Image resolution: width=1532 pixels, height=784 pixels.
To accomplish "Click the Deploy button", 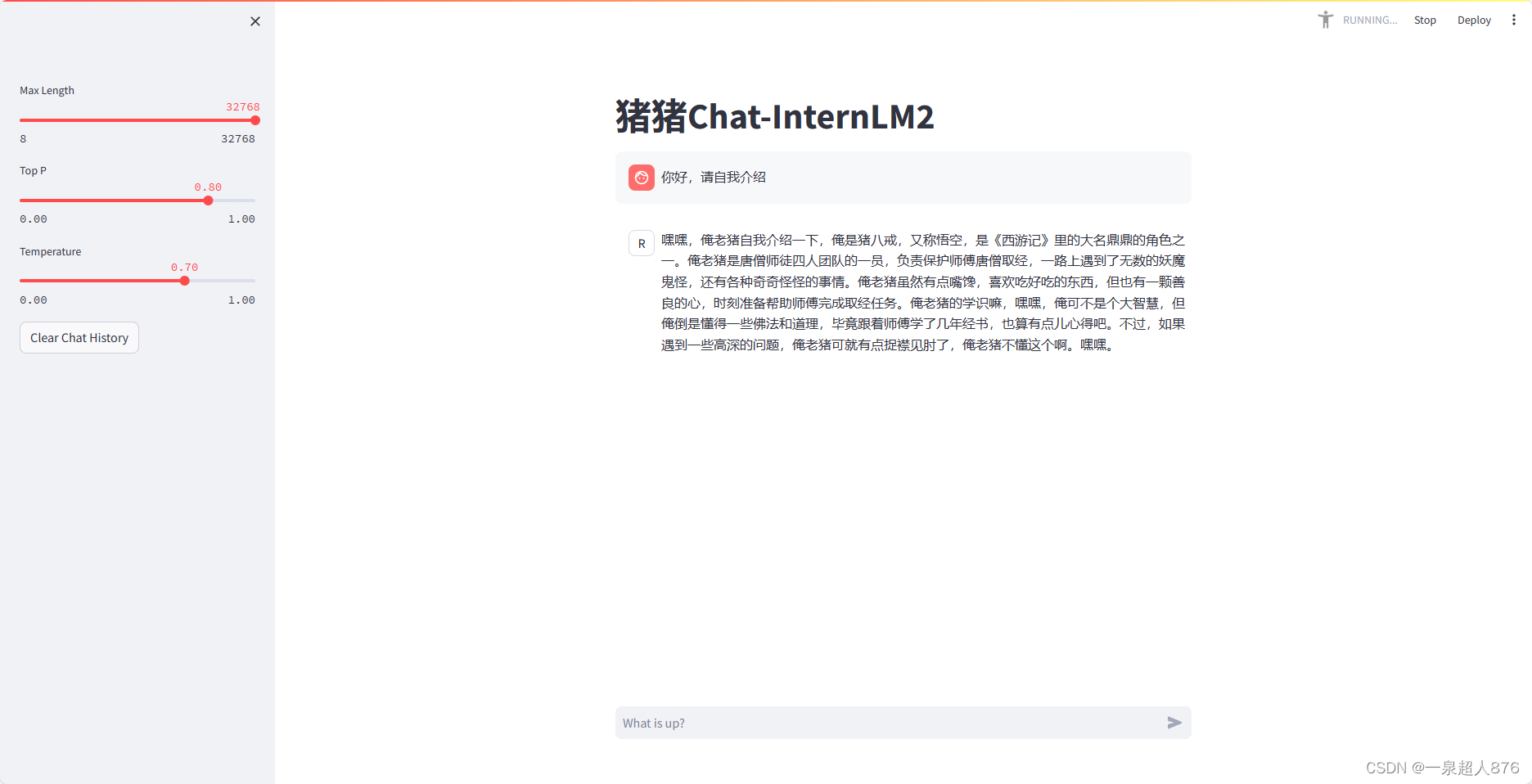I will [1474, 20].
